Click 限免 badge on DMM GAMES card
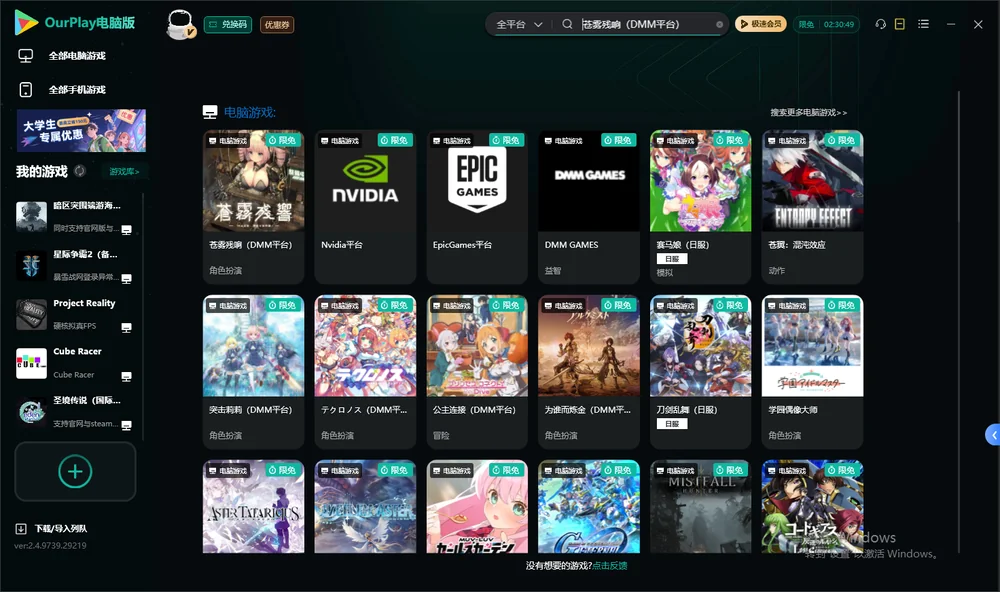 click(619, 140)
